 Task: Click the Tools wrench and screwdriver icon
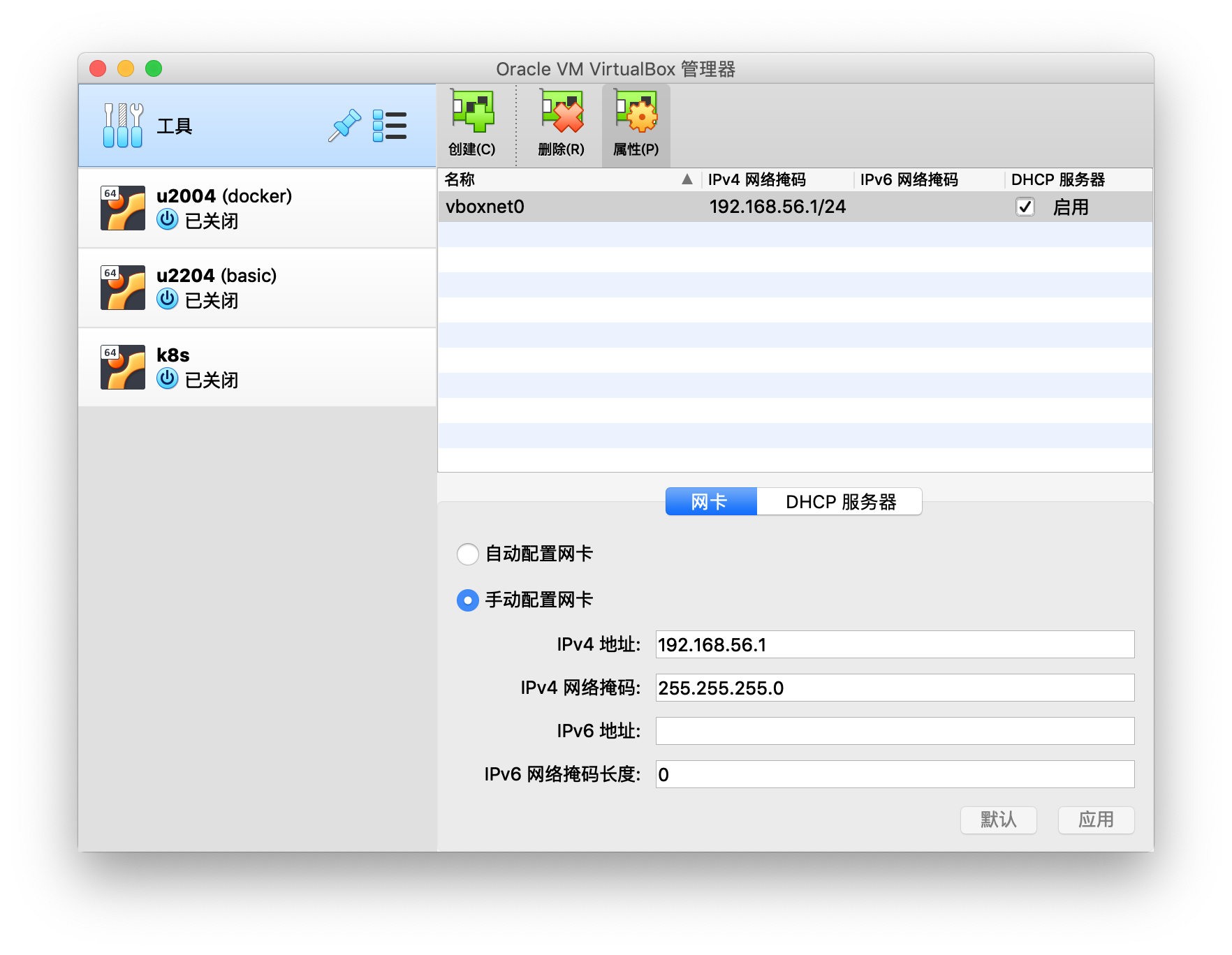tap(123, 126)
